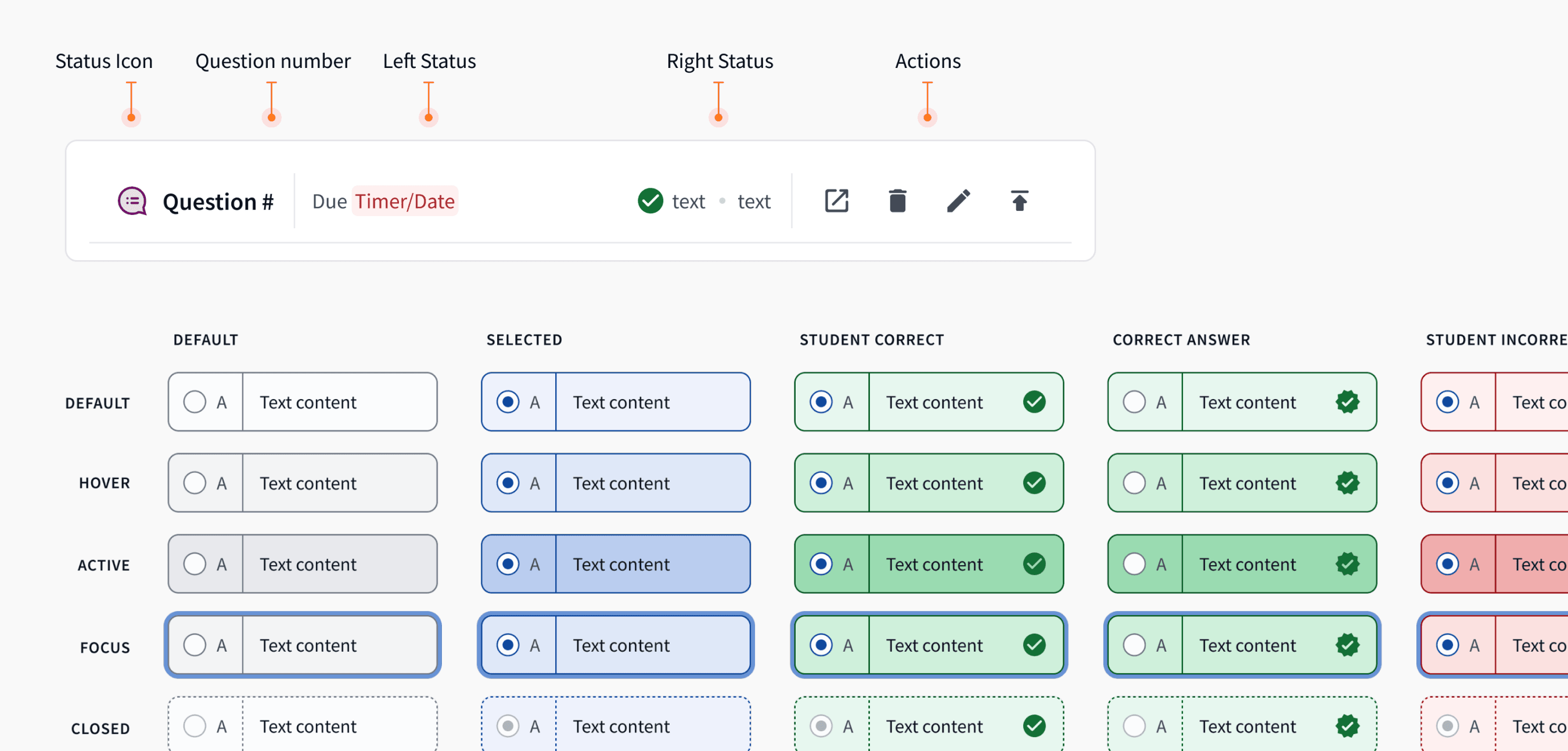Click the Question # heading
1568x751 pixels.
pyautogui.click(x=218, y=202)
